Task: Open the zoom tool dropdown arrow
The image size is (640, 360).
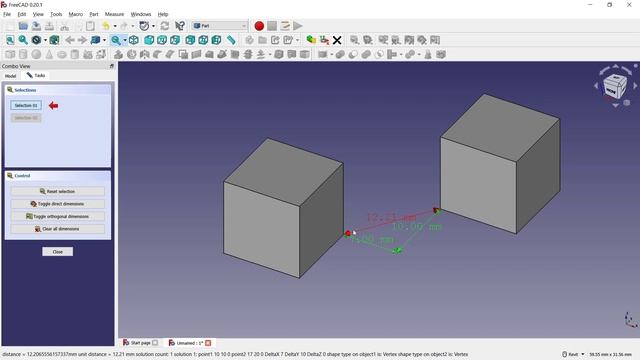Action: pyautogui.click(x=125, y=40)
